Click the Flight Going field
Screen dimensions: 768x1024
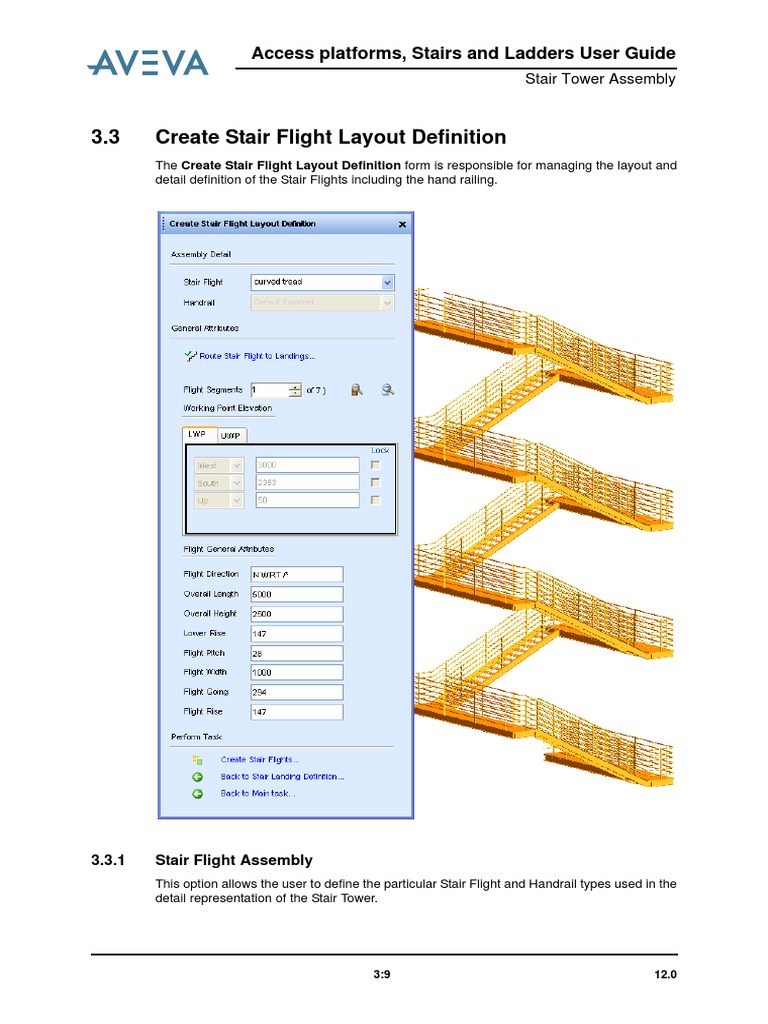(x=296, y=692)
